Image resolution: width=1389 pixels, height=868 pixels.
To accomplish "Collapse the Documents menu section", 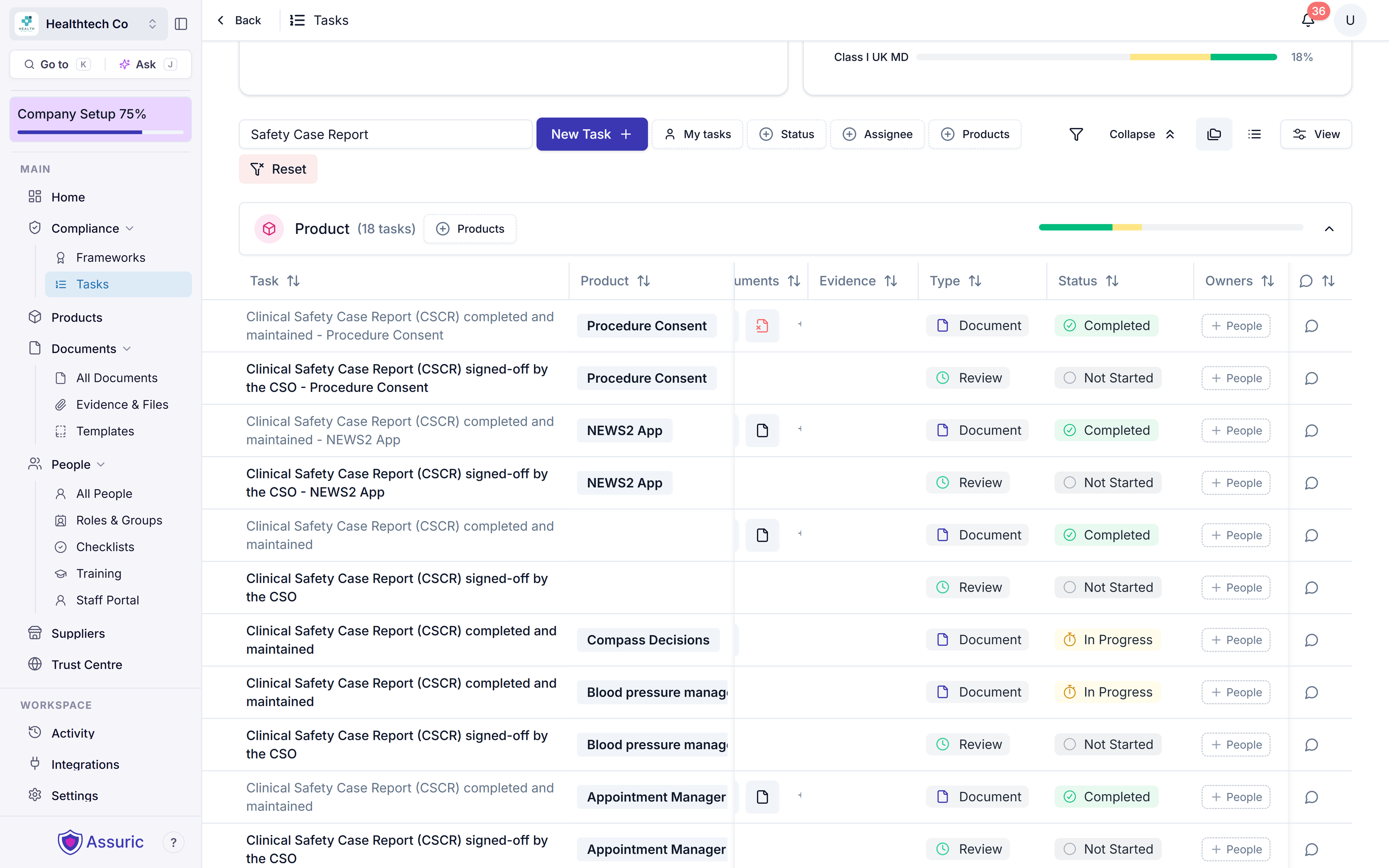I will coord(127,349).
